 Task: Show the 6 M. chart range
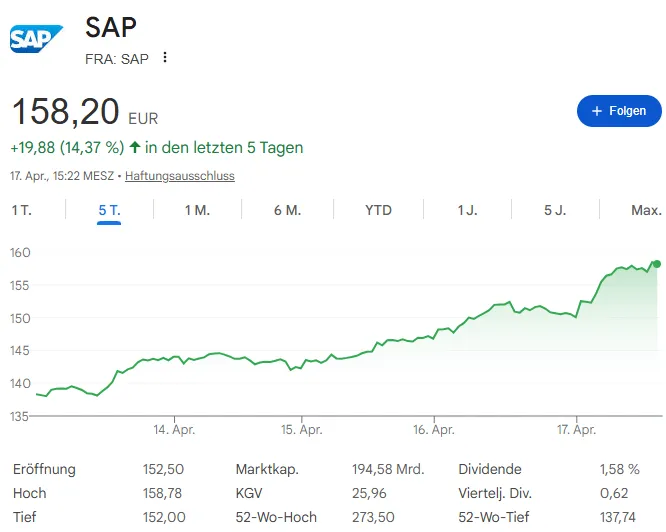coord(287,210)
